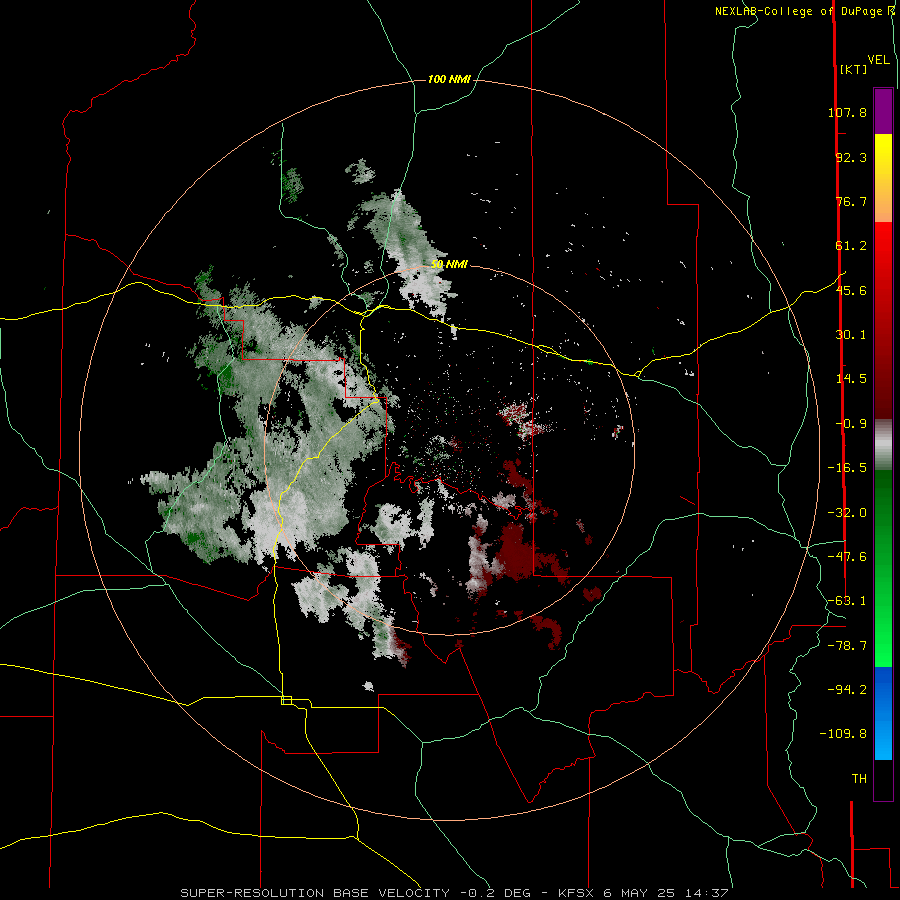Click the 107.8 legend value
900x900 pixels.
tap(847, 112)
